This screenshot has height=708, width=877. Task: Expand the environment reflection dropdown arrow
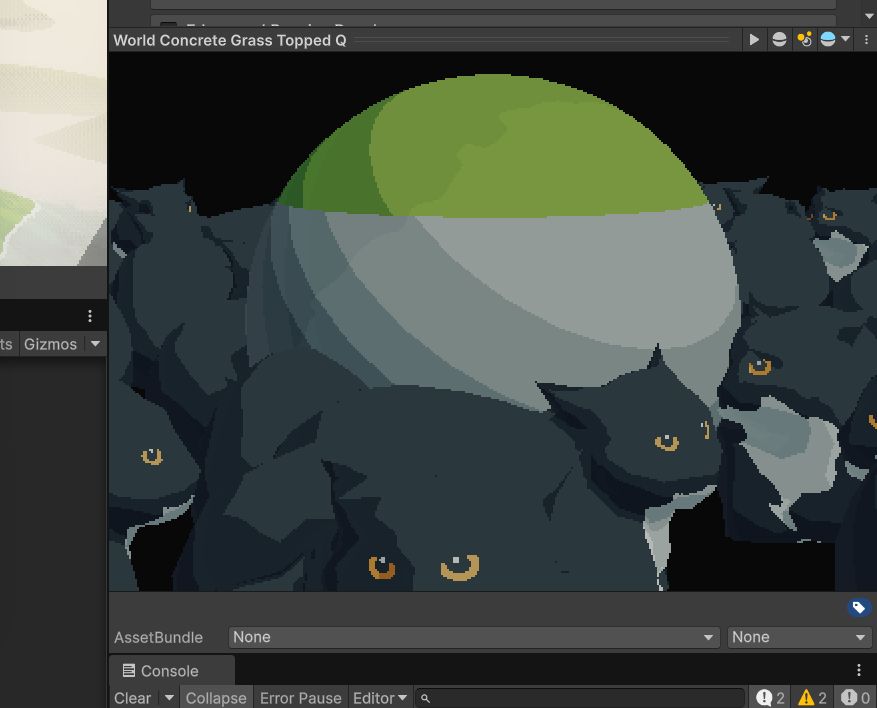pyautogui.click(x=846, y=39)
